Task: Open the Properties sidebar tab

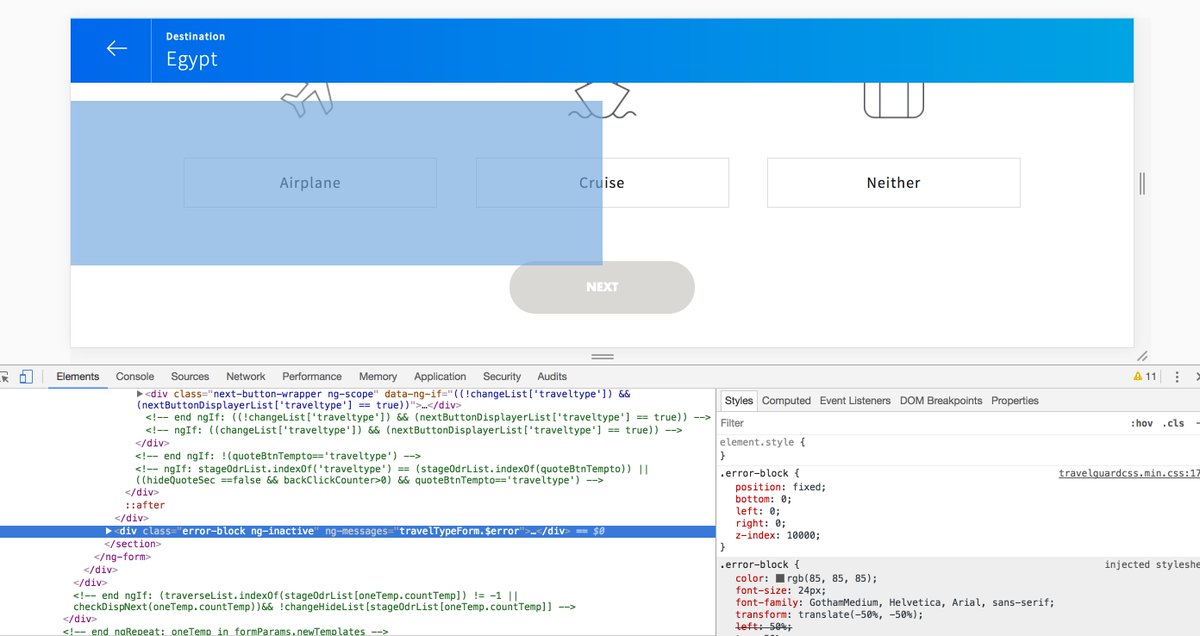Action: coord(1015,400)
